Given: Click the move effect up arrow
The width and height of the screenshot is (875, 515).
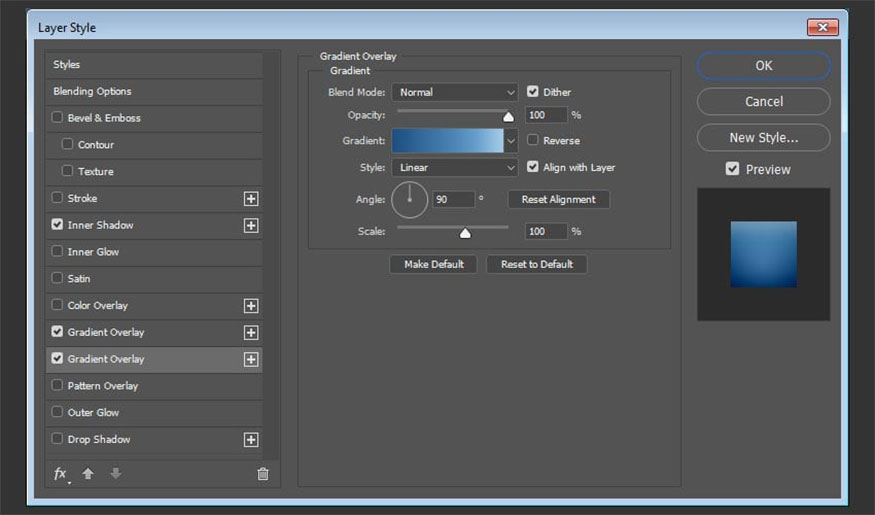Looking at the screenshot, I should point(88,474).
